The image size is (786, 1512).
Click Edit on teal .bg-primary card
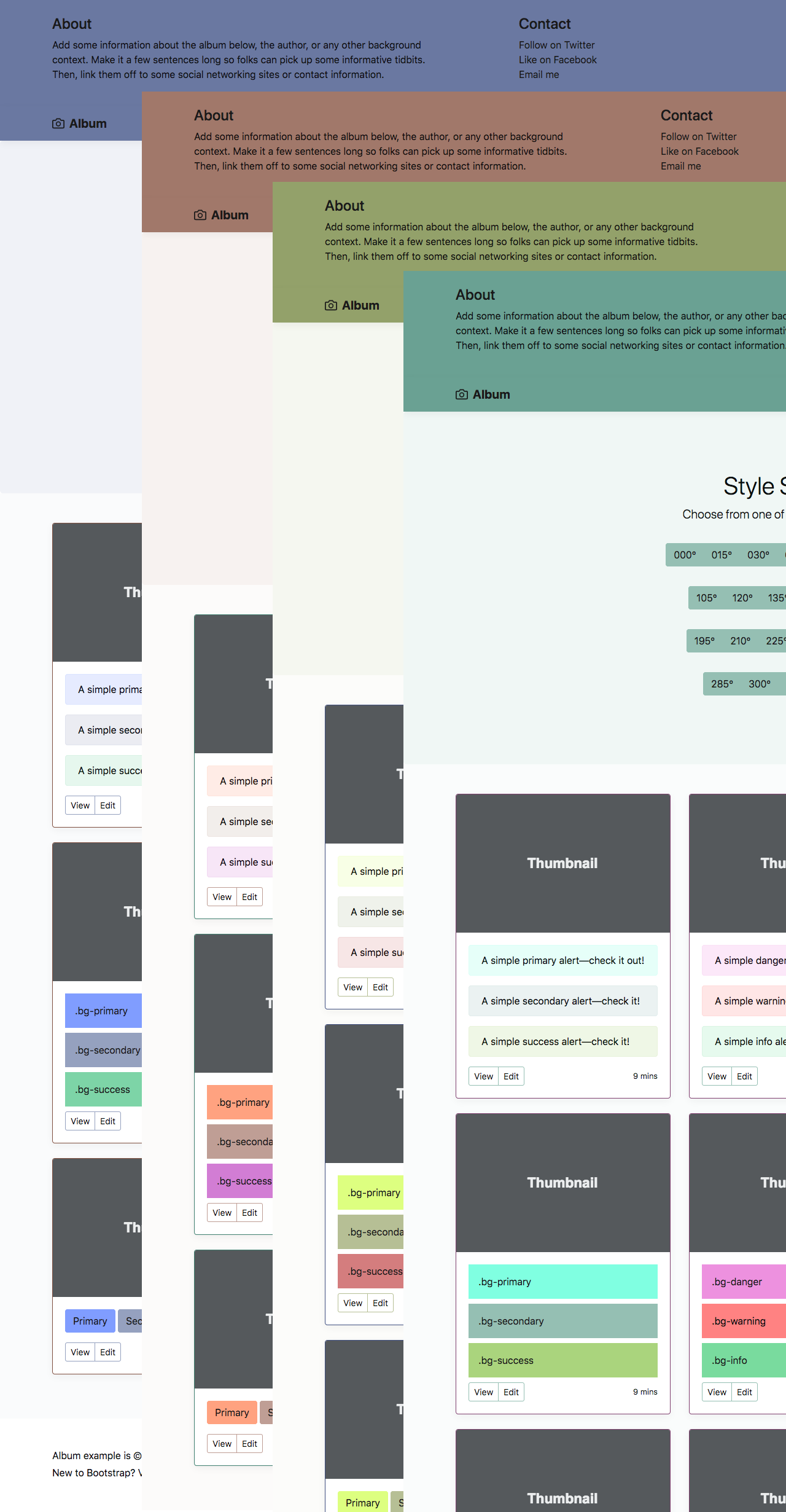pos(511,1392)
